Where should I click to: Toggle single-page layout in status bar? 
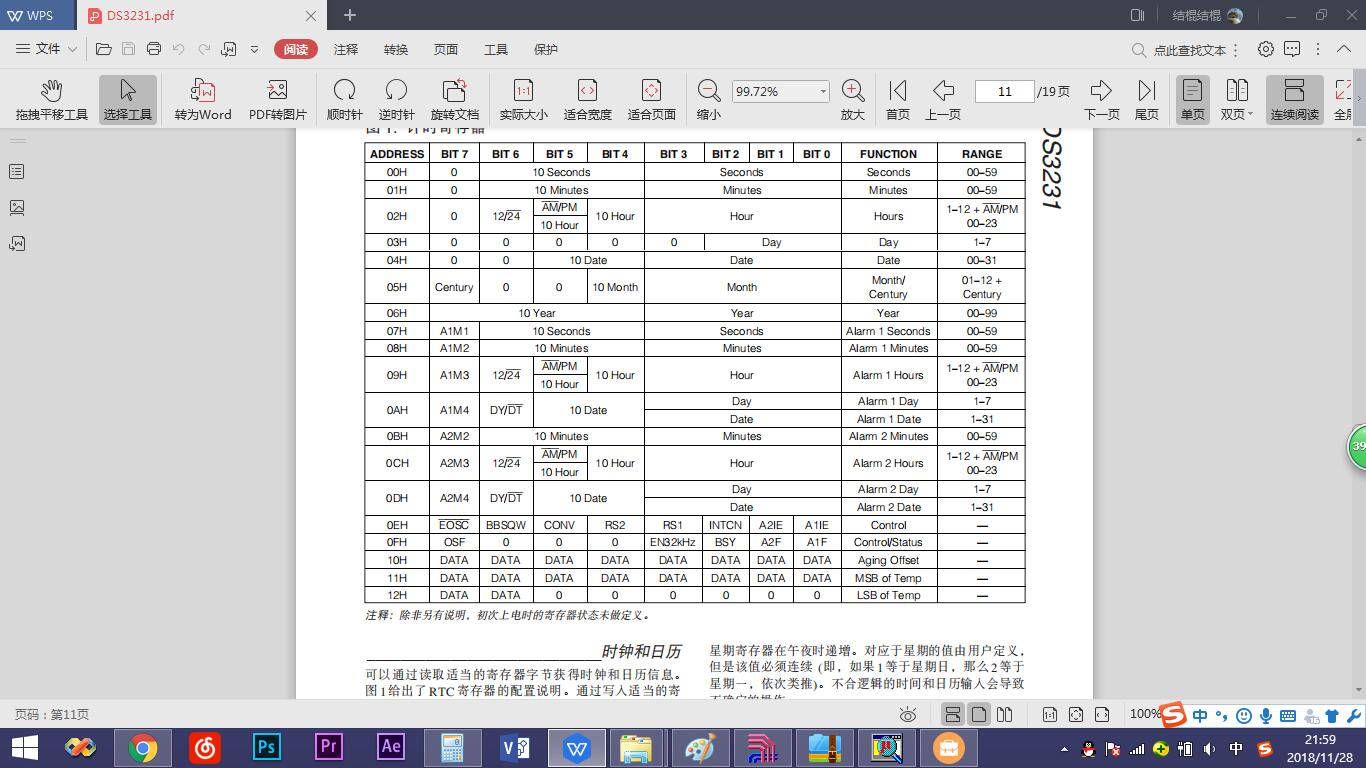coord(979,715)
